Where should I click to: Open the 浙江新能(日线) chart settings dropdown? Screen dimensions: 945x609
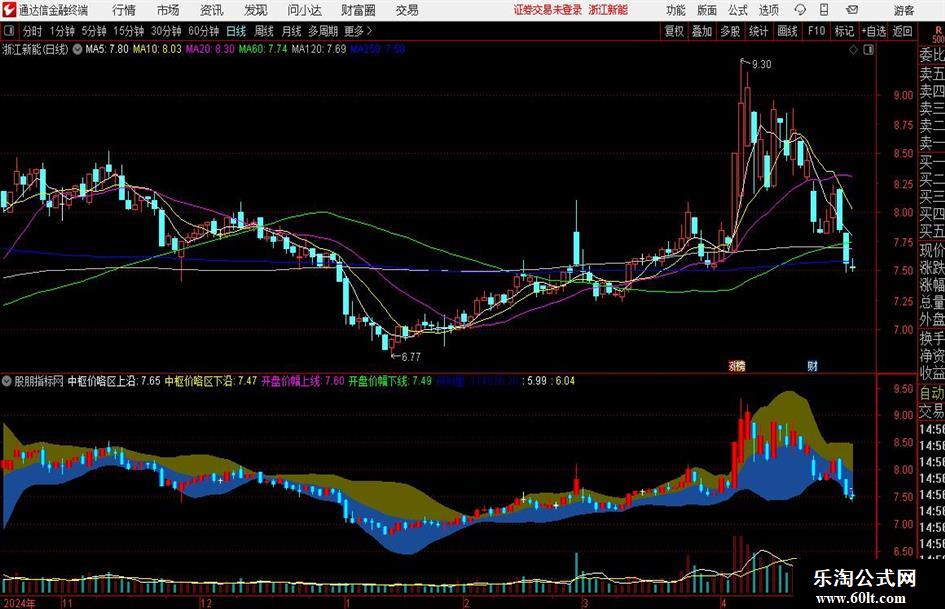(78, 49)
